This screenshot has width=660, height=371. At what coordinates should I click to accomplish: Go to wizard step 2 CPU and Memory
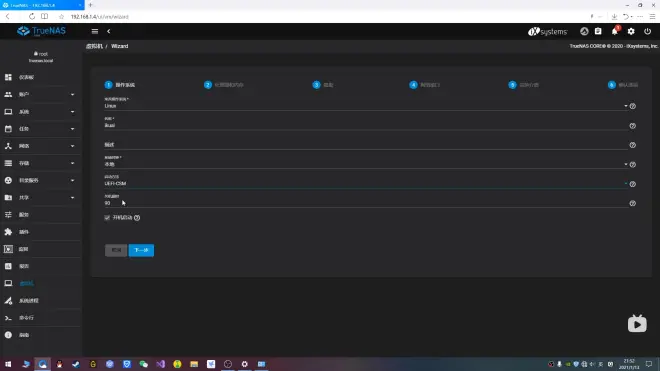pos(224,85)
